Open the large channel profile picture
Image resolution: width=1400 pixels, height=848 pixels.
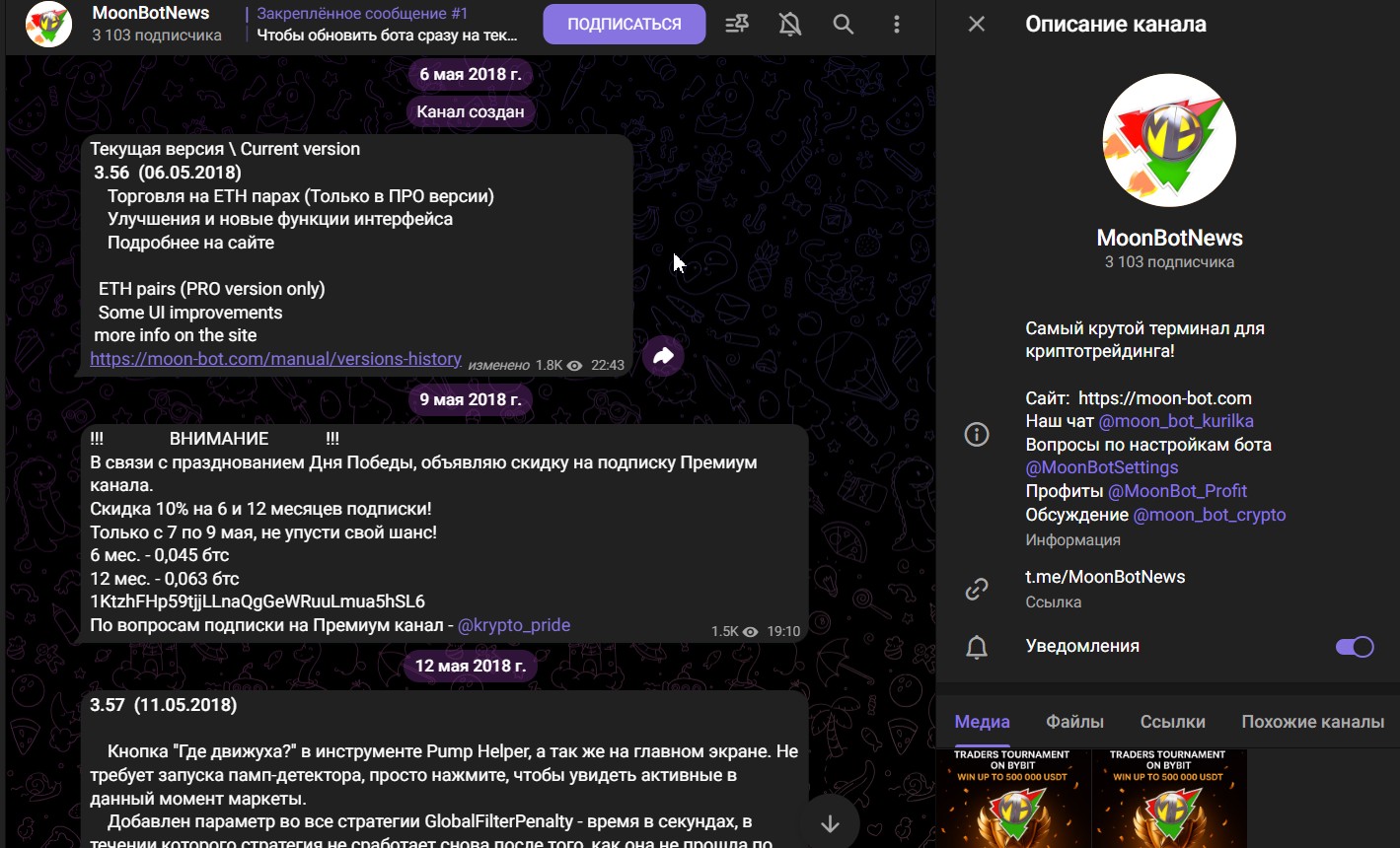(x=1169, y=140)
